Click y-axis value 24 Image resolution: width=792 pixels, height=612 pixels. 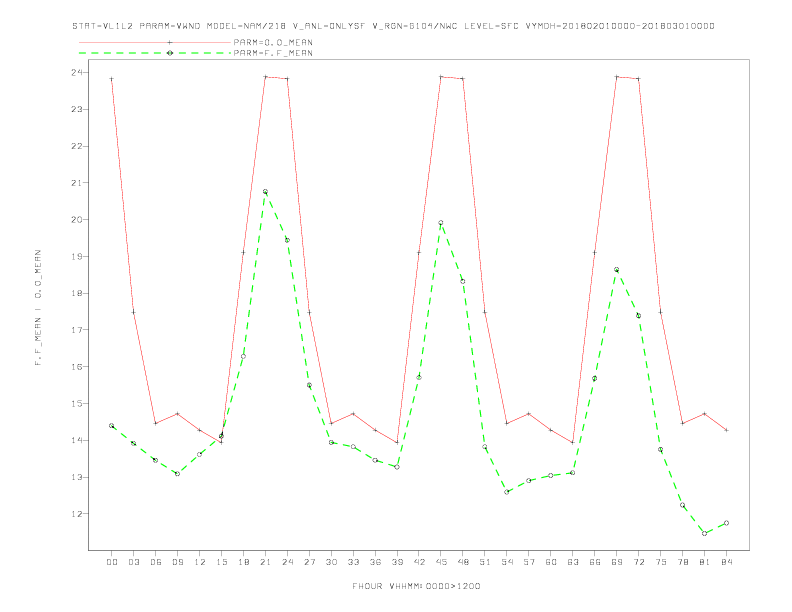point(77,72)
